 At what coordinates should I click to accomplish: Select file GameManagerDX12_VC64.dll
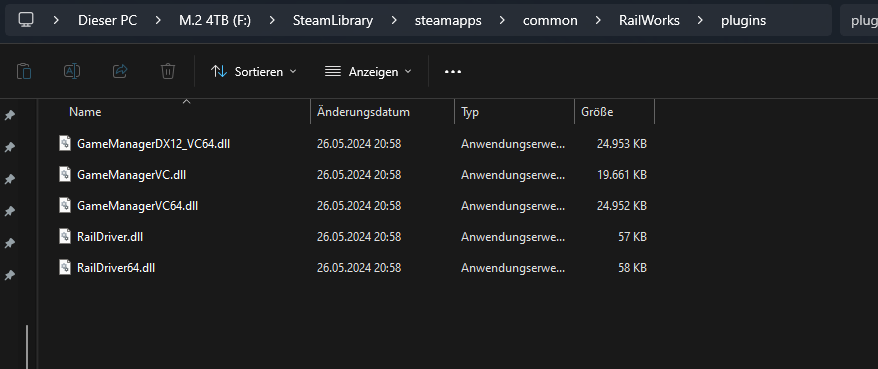pos(153,144)
